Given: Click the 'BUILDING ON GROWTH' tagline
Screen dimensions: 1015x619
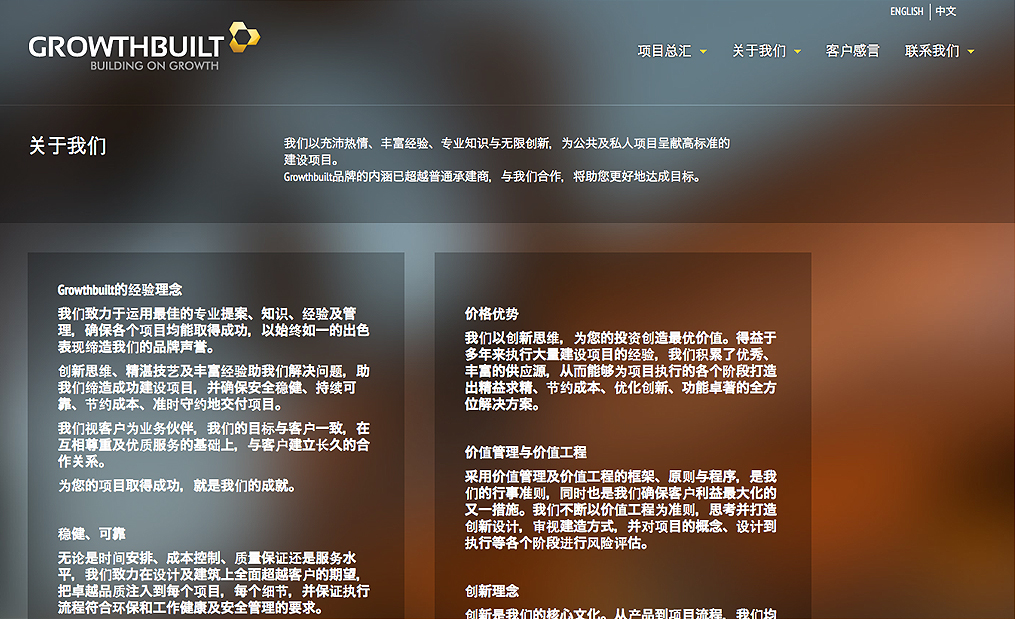Looking at the screenshot, I should [154, 66].
